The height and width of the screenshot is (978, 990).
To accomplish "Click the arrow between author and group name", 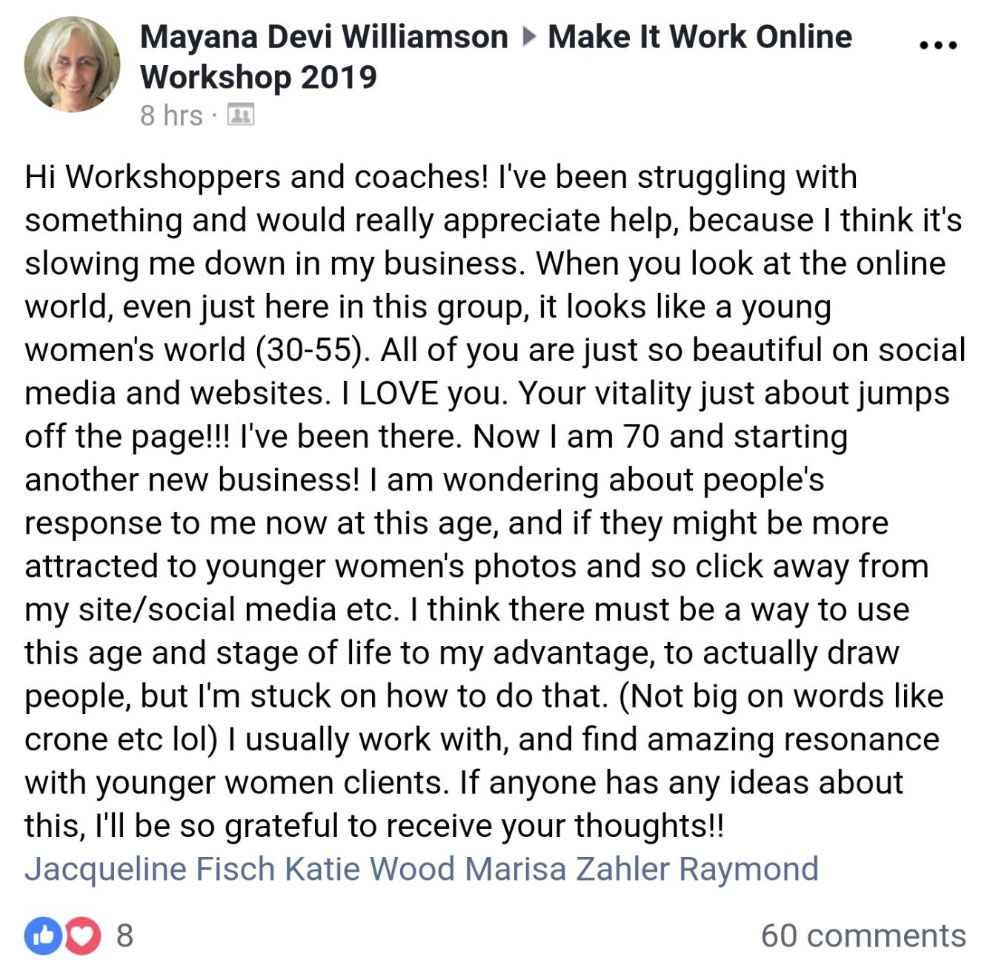I will 528,38.
